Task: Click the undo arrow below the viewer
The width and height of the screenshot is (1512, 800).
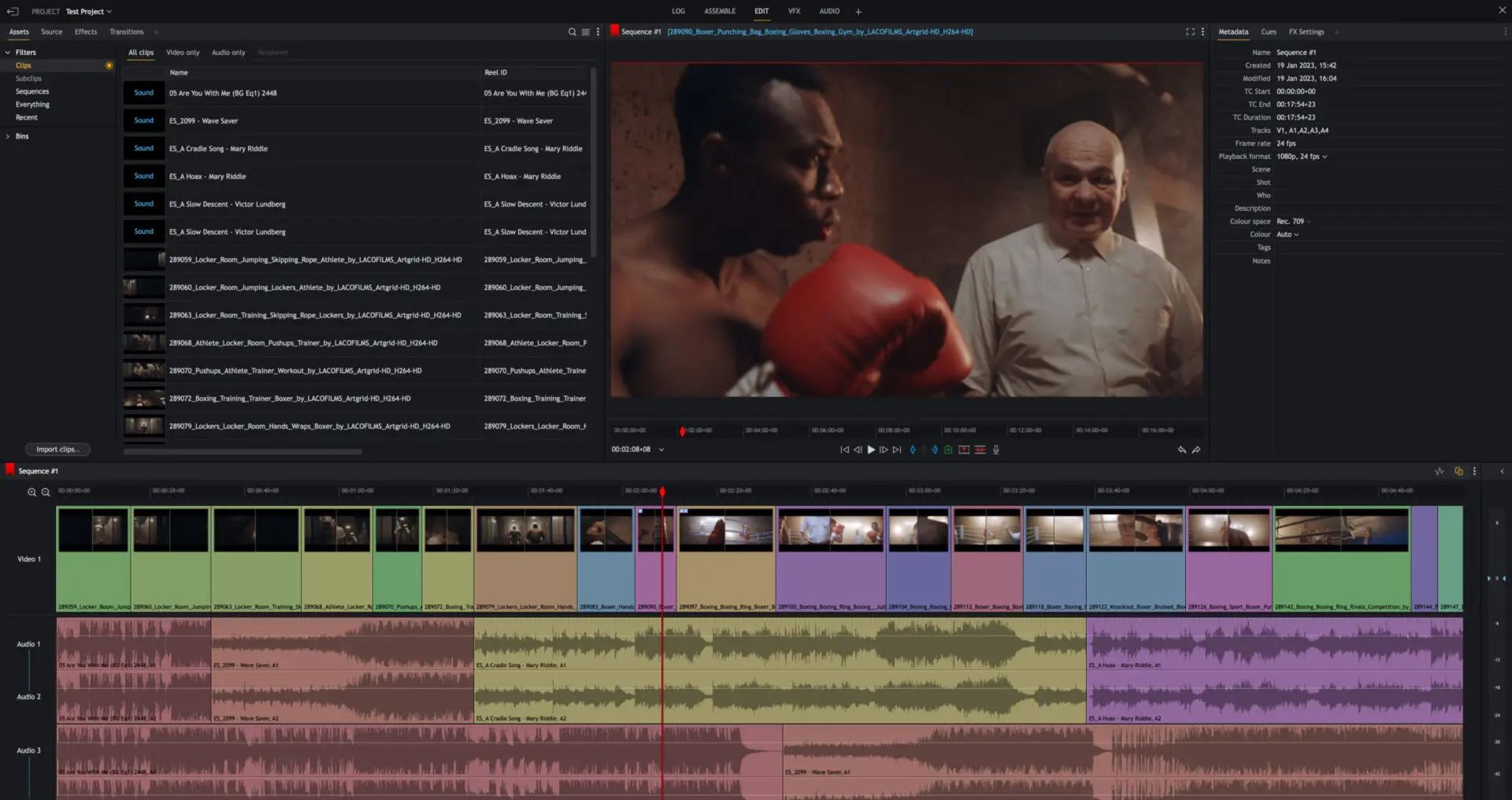Action: click(1182, 450)
